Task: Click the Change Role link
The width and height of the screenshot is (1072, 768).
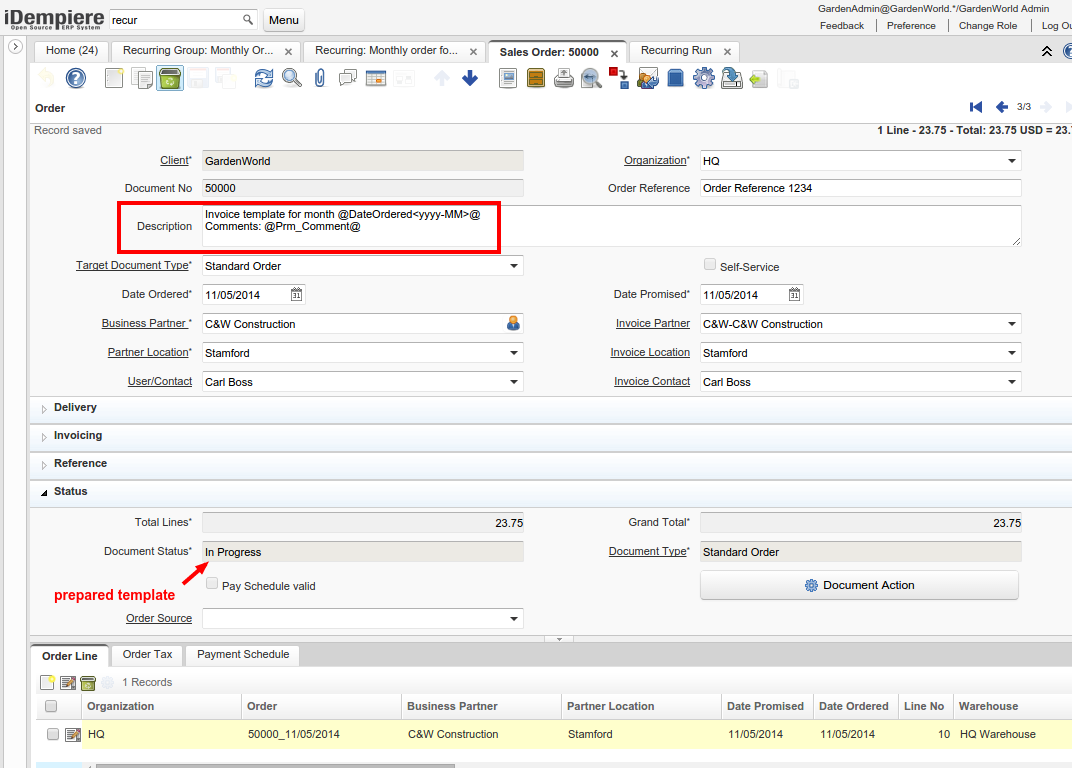Action: pos(987,26)
